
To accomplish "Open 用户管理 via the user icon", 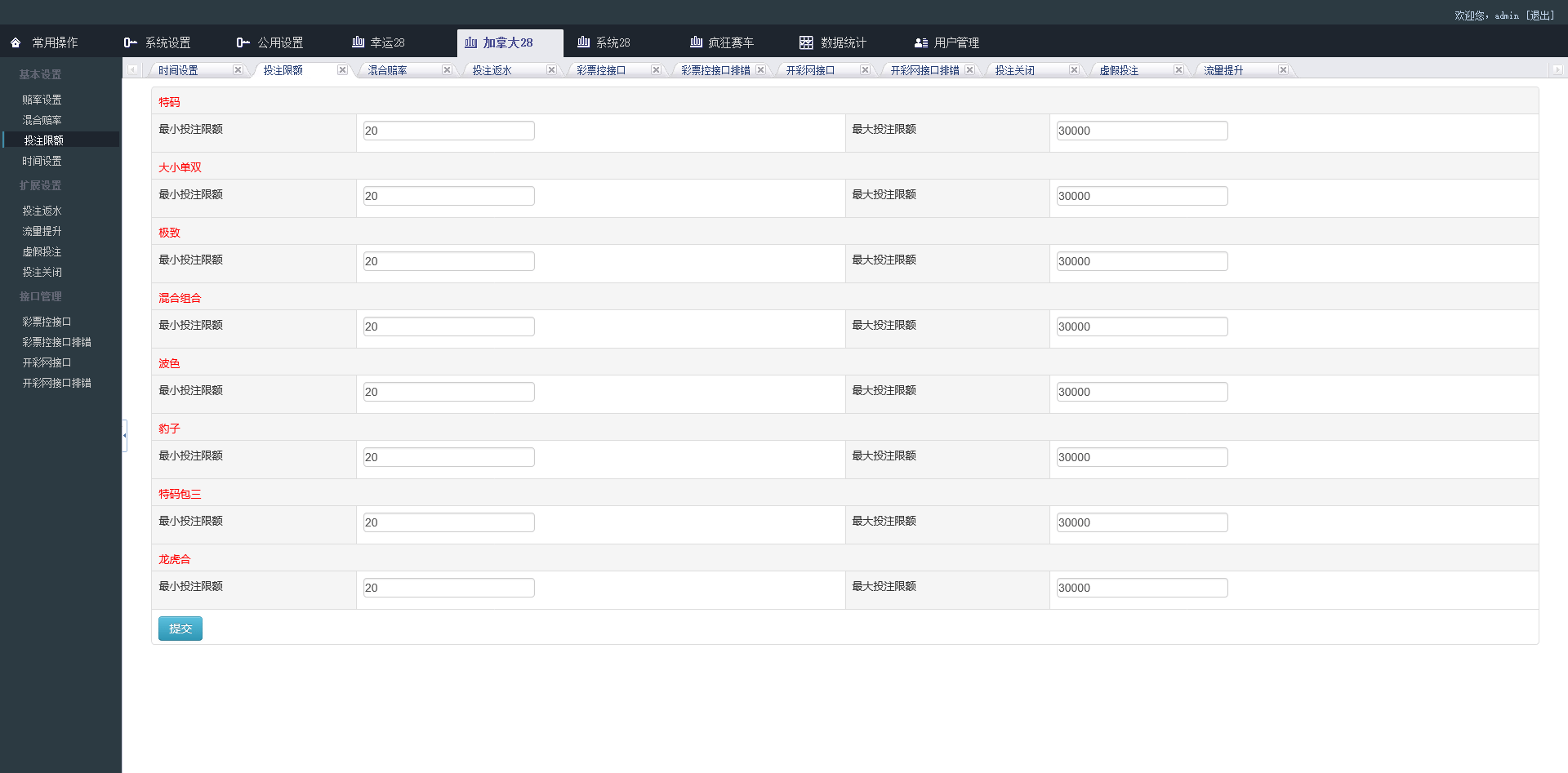I will click(921, 42).
